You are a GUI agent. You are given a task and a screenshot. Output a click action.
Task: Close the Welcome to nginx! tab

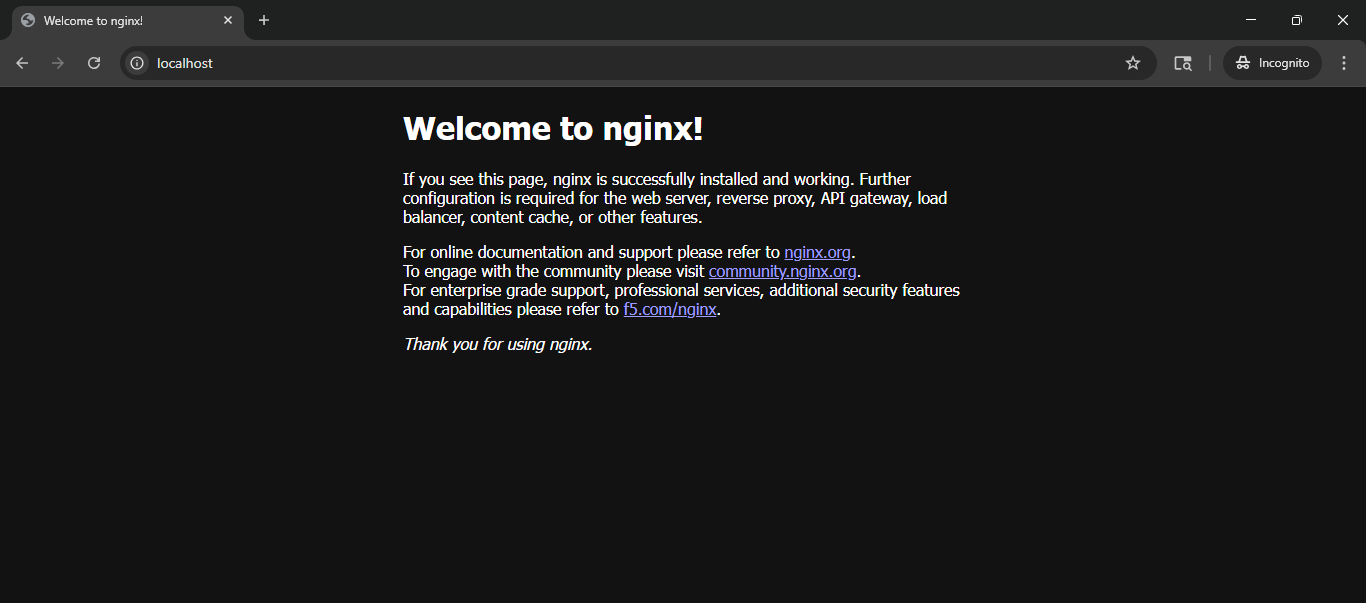tap(228, 20)
